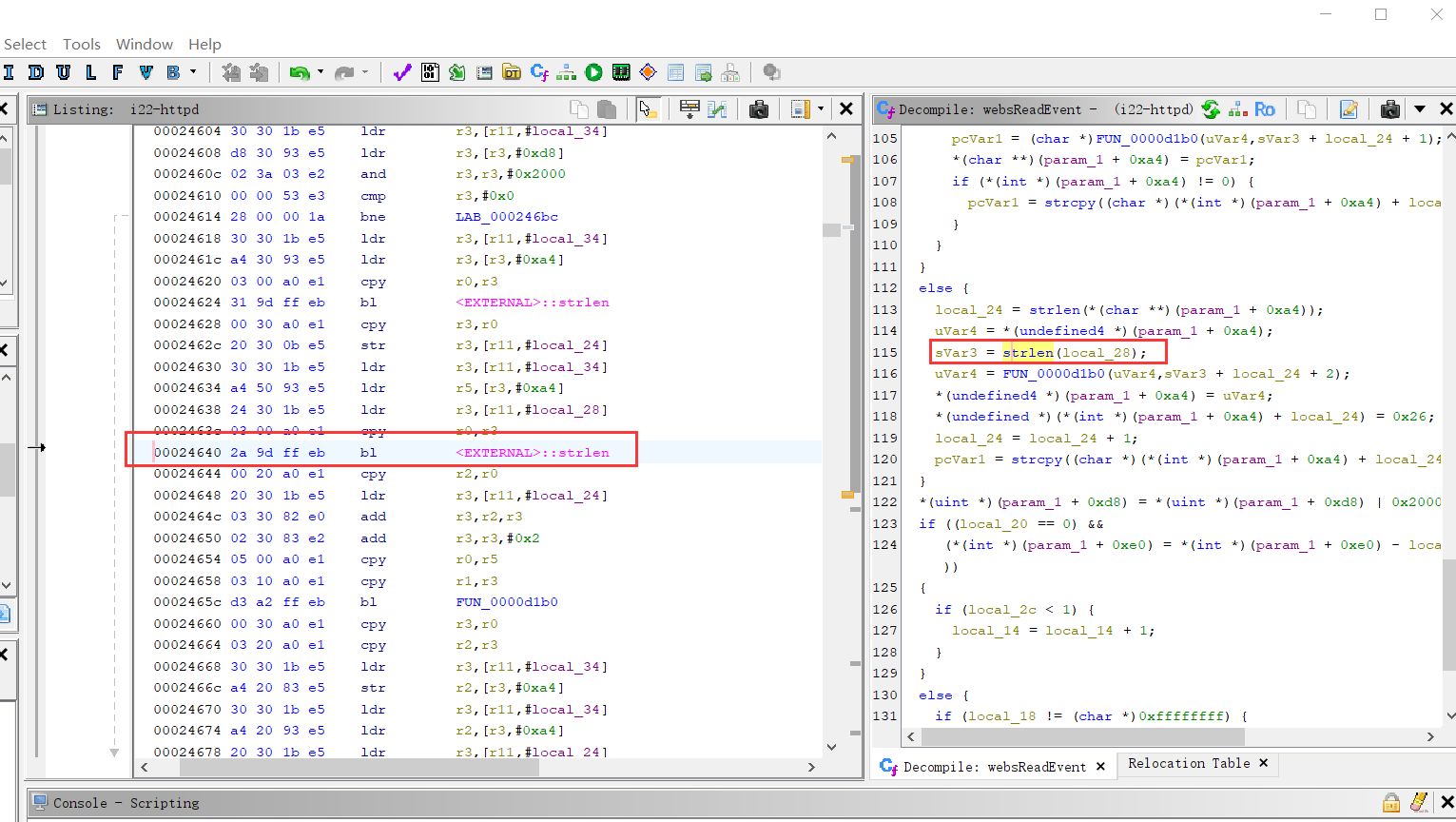This screenshot has width=1456, height=822.
Task: Click the green play Script Manager icon
Action: [593, 72]
